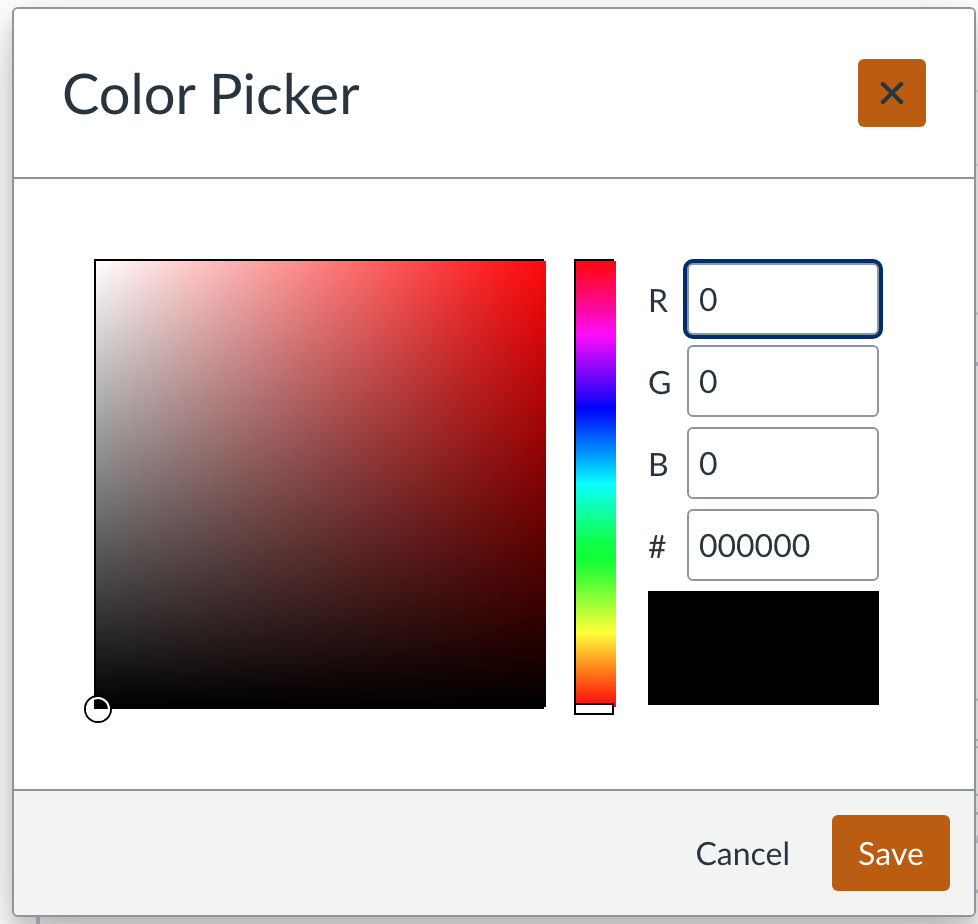The image size is (978, 924).
Task: Click the hex code 000000 field
Action: (x=782, y=545)
